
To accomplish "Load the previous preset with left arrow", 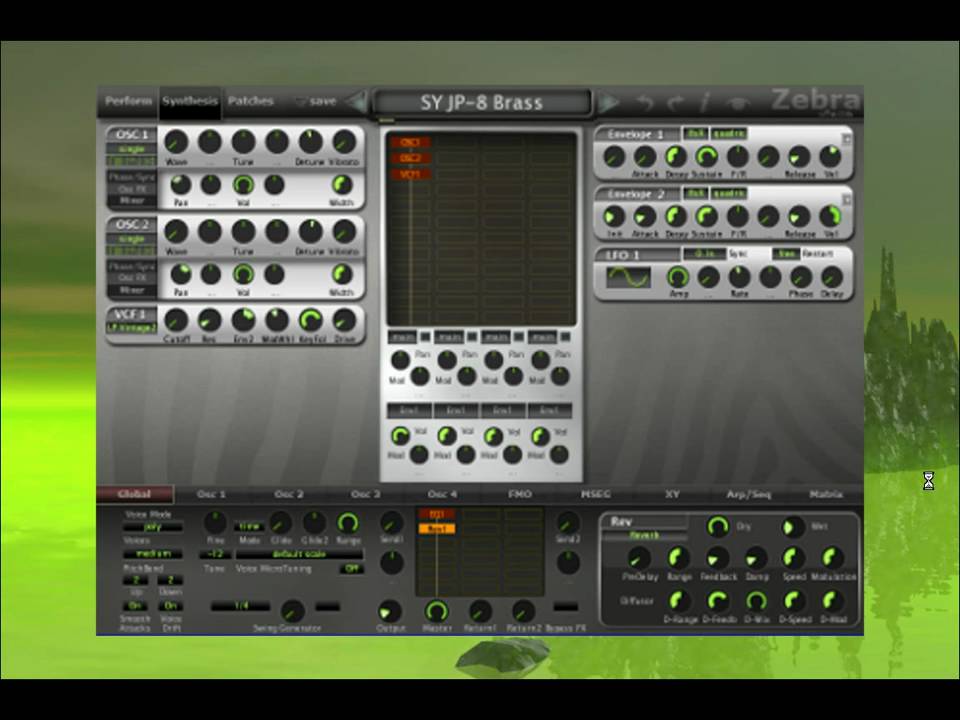I will [x=356, y=102].
